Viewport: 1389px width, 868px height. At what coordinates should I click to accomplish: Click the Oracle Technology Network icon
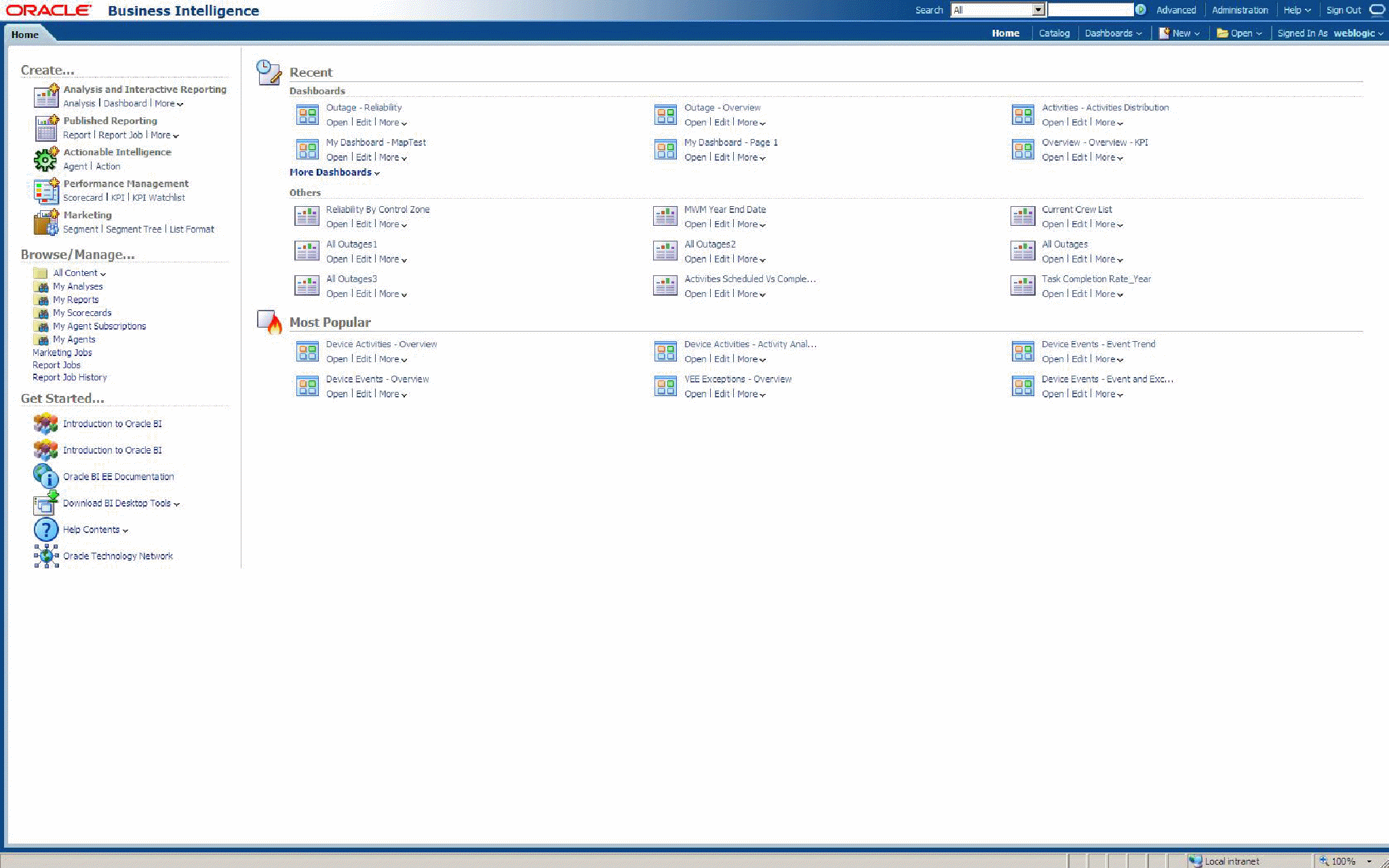[x=46, y=555]
